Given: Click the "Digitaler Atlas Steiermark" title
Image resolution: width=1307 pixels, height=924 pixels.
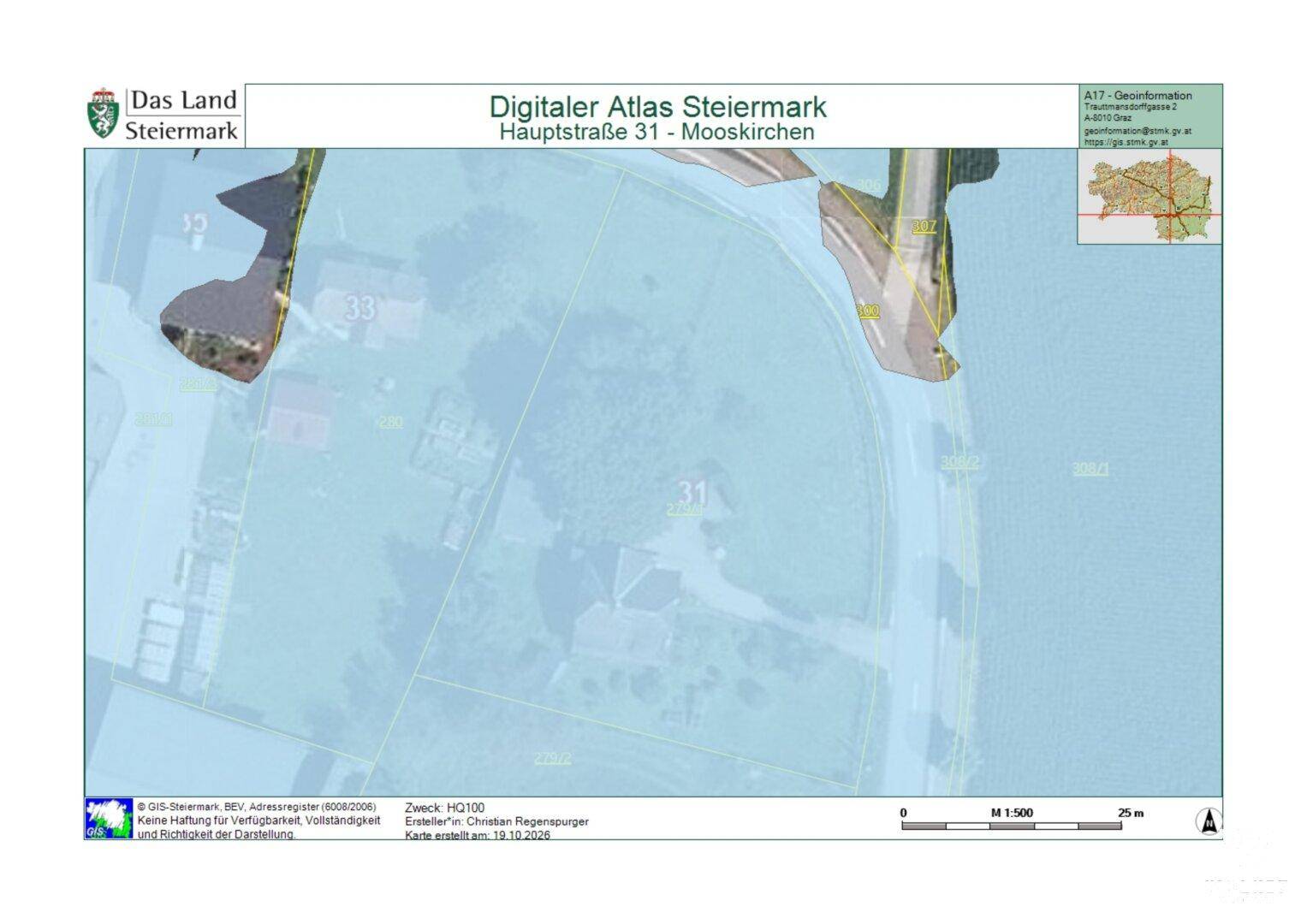Looking at the screenshot, I should point(657,107).
